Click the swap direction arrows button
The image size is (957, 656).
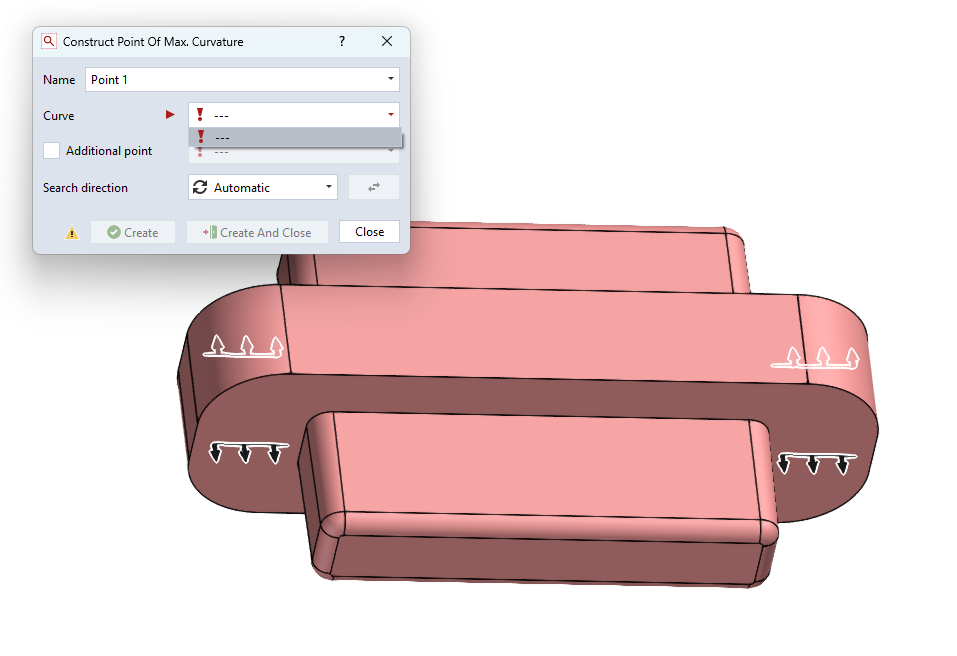[374, 187]
